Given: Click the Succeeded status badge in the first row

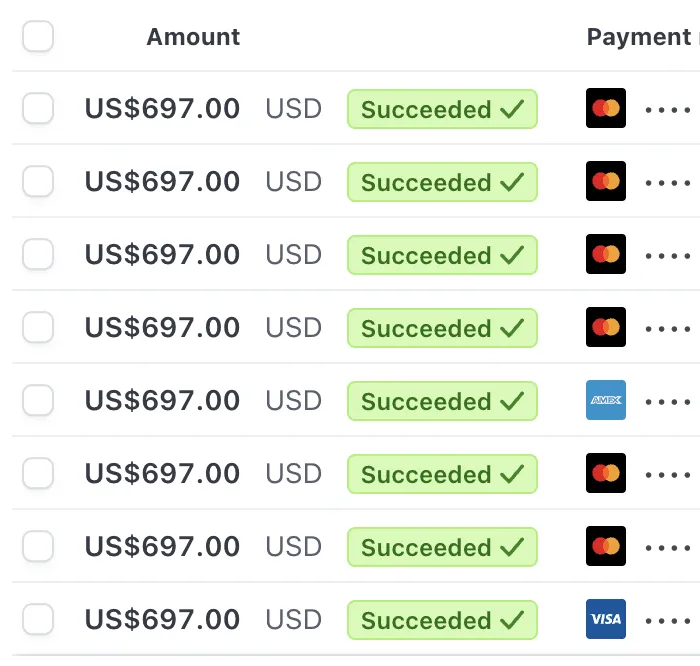Looking at the screenshot, I should point(442,109).
